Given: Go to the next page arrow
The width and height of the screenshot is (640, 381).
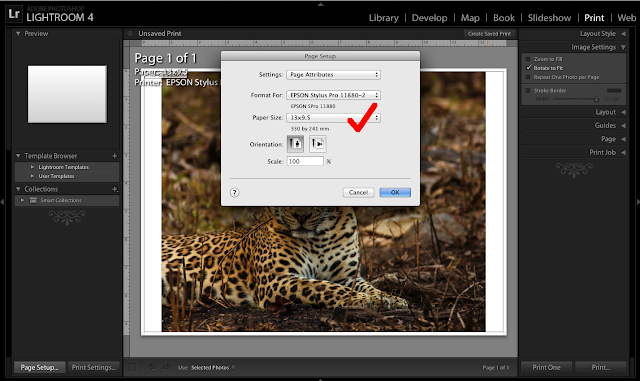Looking at the screenshot, I should click(167, 368).
